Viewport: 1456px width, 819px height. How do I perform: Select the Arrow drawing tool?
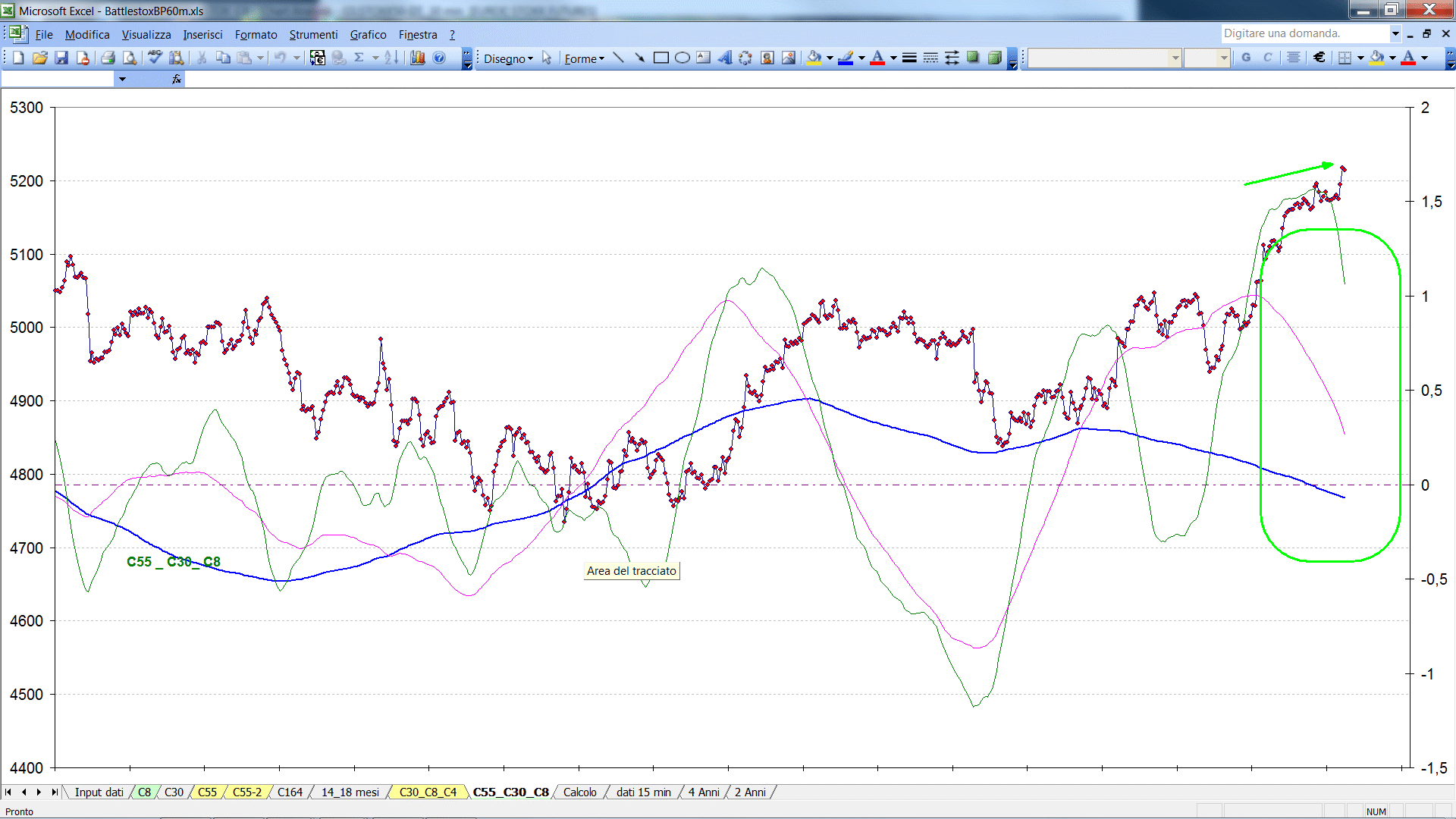639,58
